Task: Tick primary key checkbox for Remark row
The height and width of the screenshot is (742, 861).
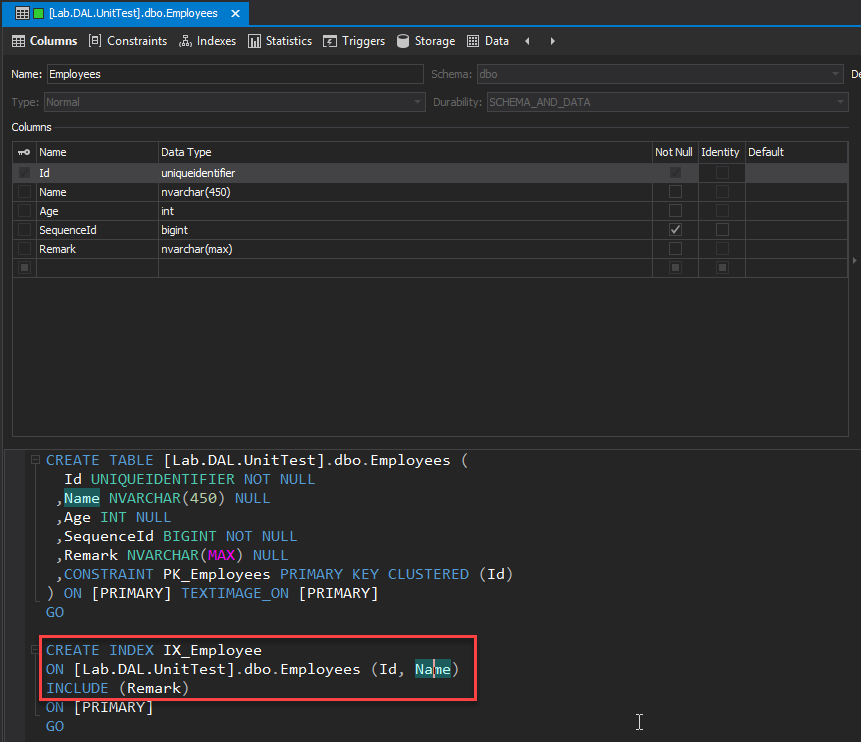Action: pyautogui.click(x=24, y=249)
